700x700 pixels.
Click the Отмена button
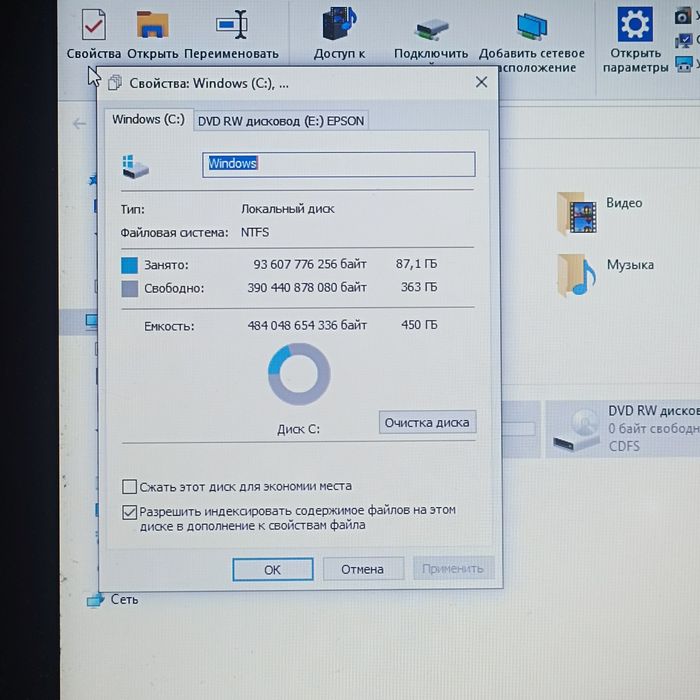[x=362, y=569]
